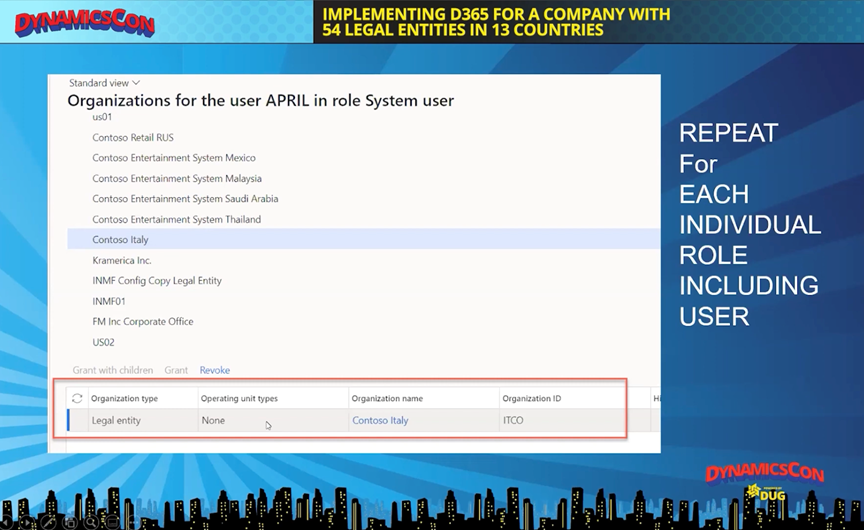Sort by Organization type column header
Viewport: 864px width, 530px height.
click(125, 398)
